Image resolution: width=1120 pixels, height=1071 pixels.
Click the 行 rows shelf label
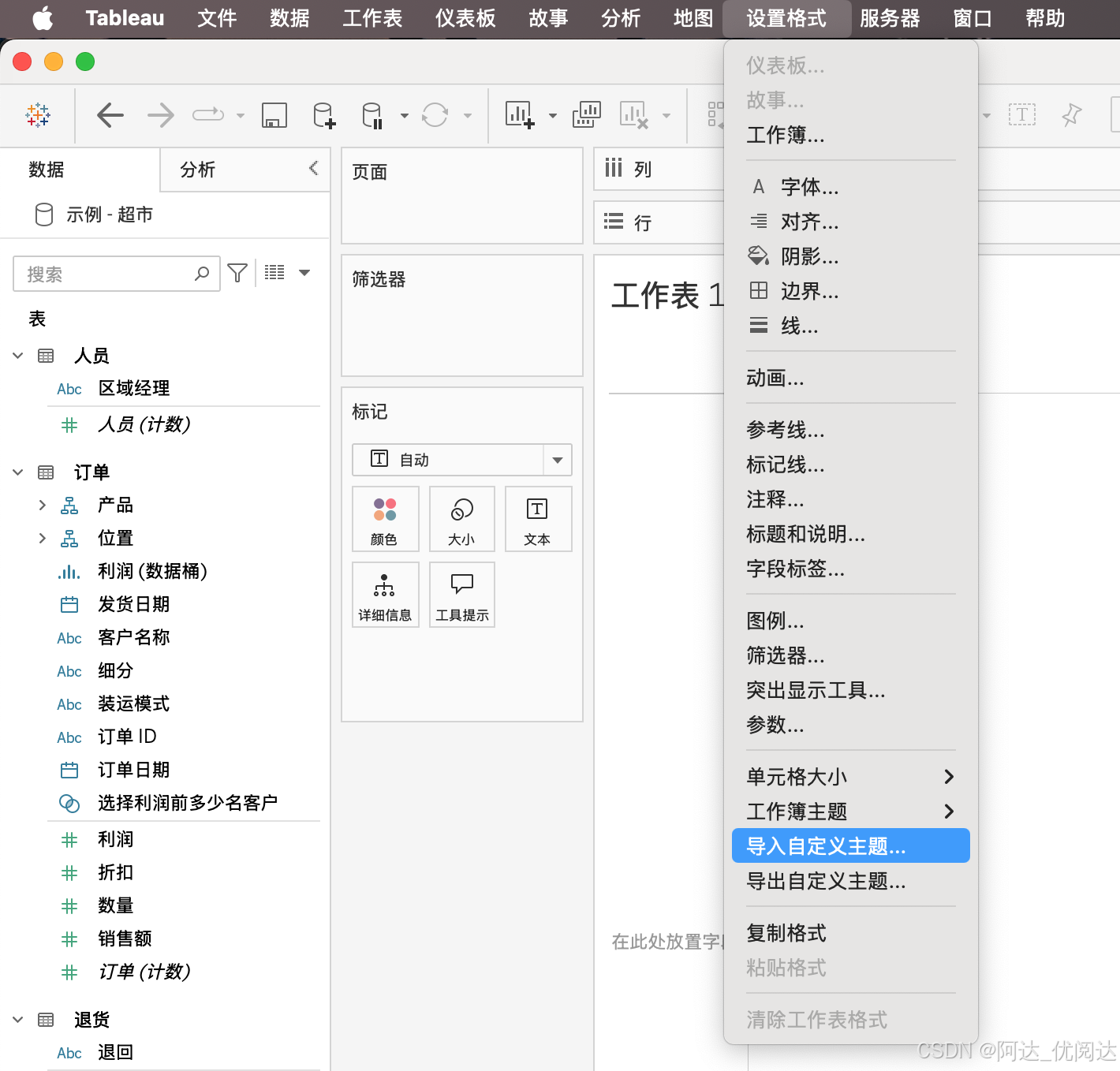click(643, 223)
